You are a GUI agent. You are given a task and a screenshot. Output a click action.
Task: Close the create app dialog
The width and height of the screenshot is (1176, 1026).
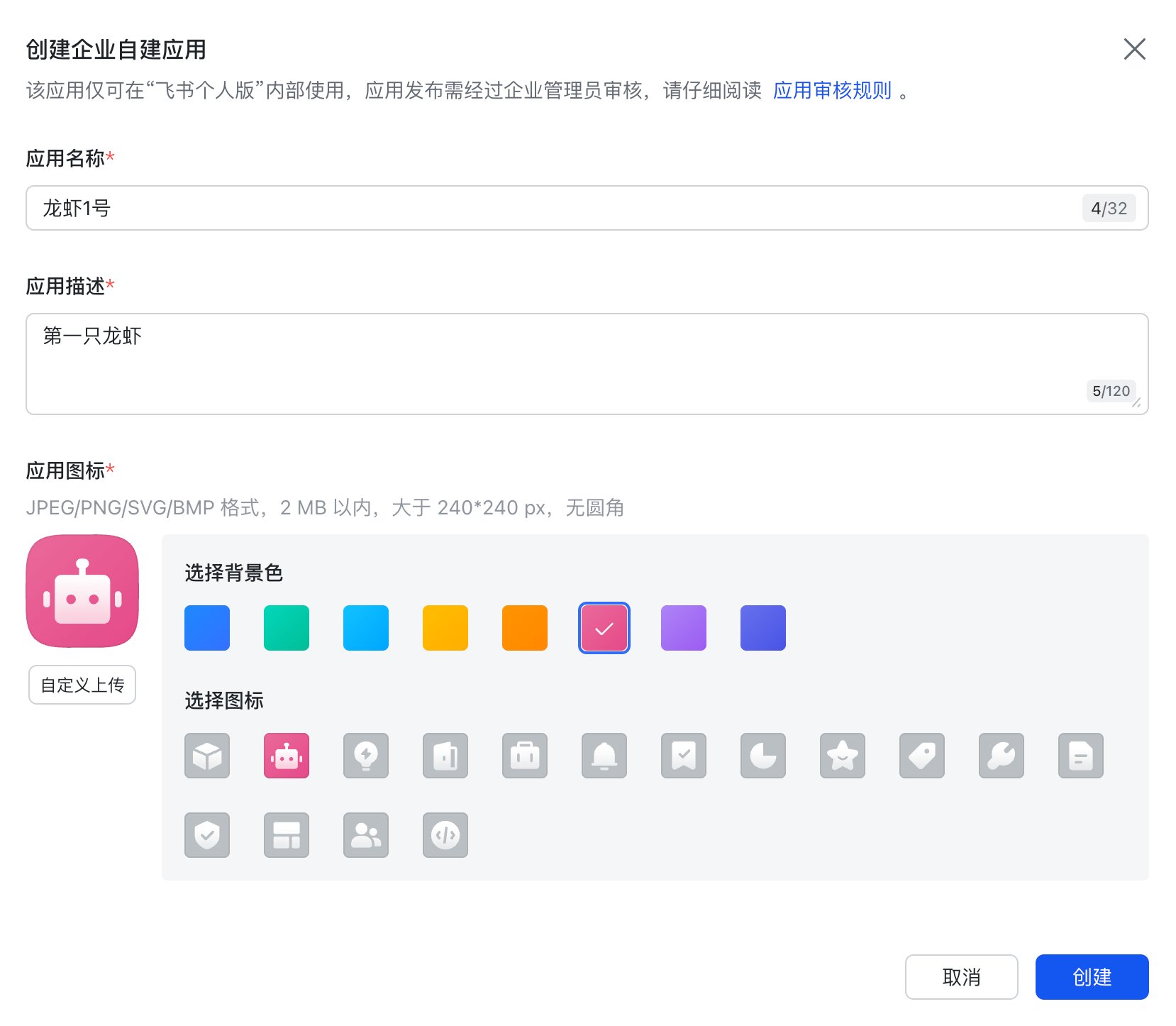pos(1135,49)
